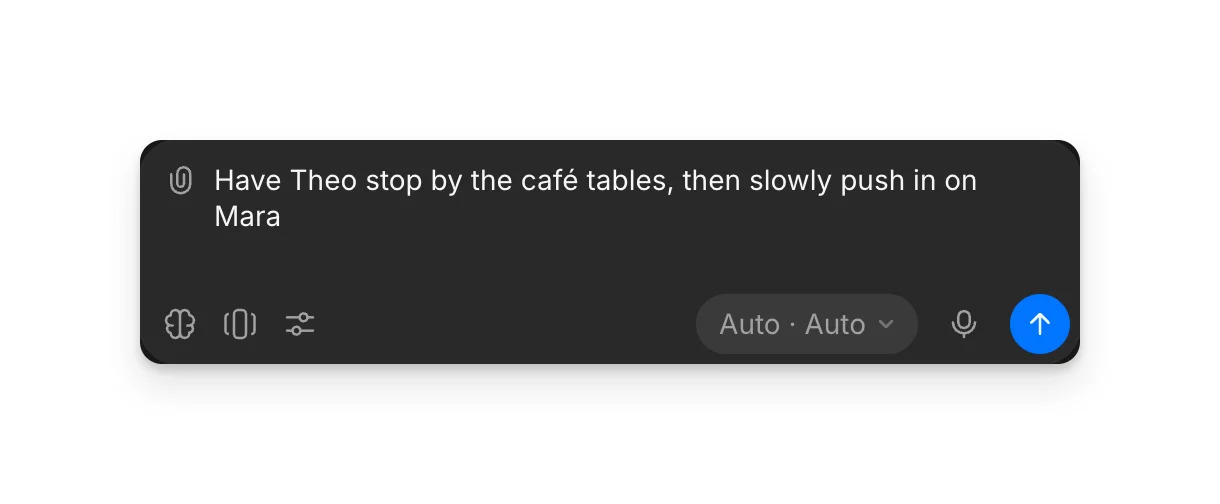This screenshot has height=504, width=1220.
Task: Open the Auto · Auto model selector
Action: [x=807, y=324]
